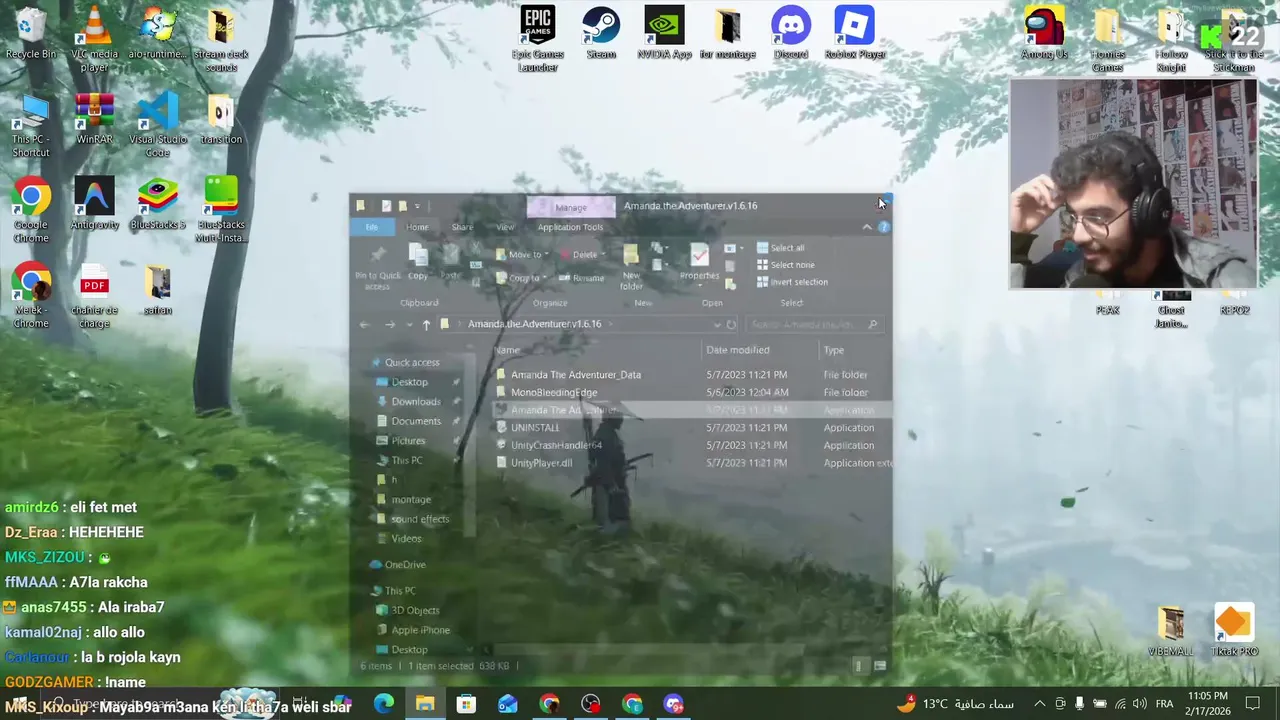
Task: Open Discord from the desktop
Action: 791,33
